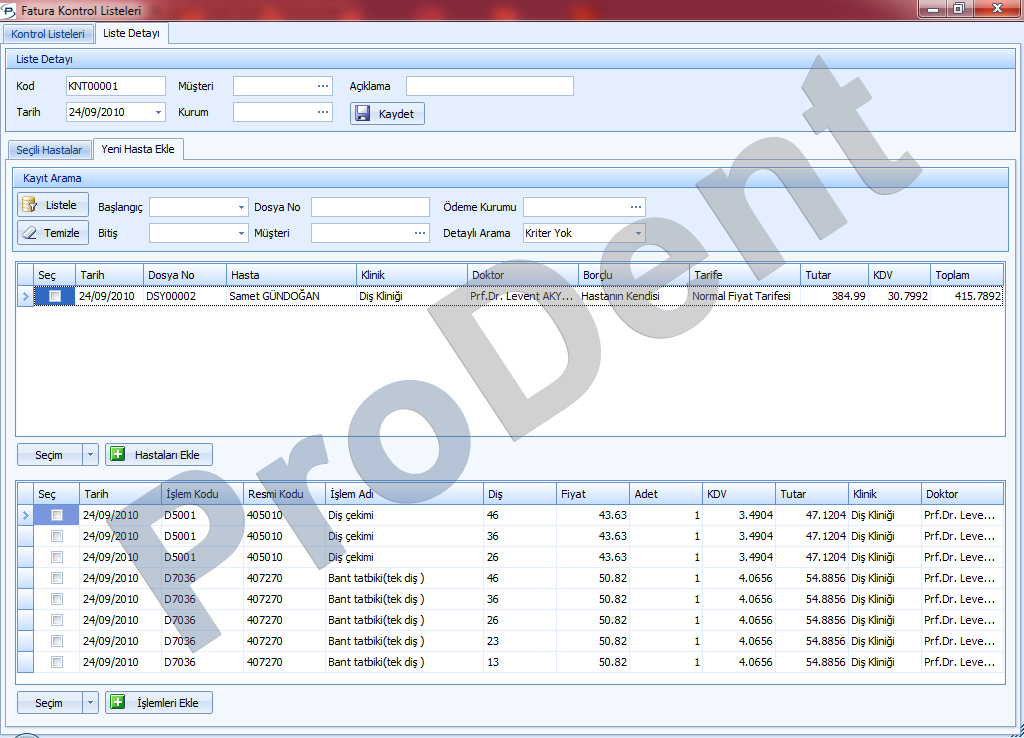
Task: Click the upper Seçim button above procedures
Action: pyautogui.click(x=49, y=455)
